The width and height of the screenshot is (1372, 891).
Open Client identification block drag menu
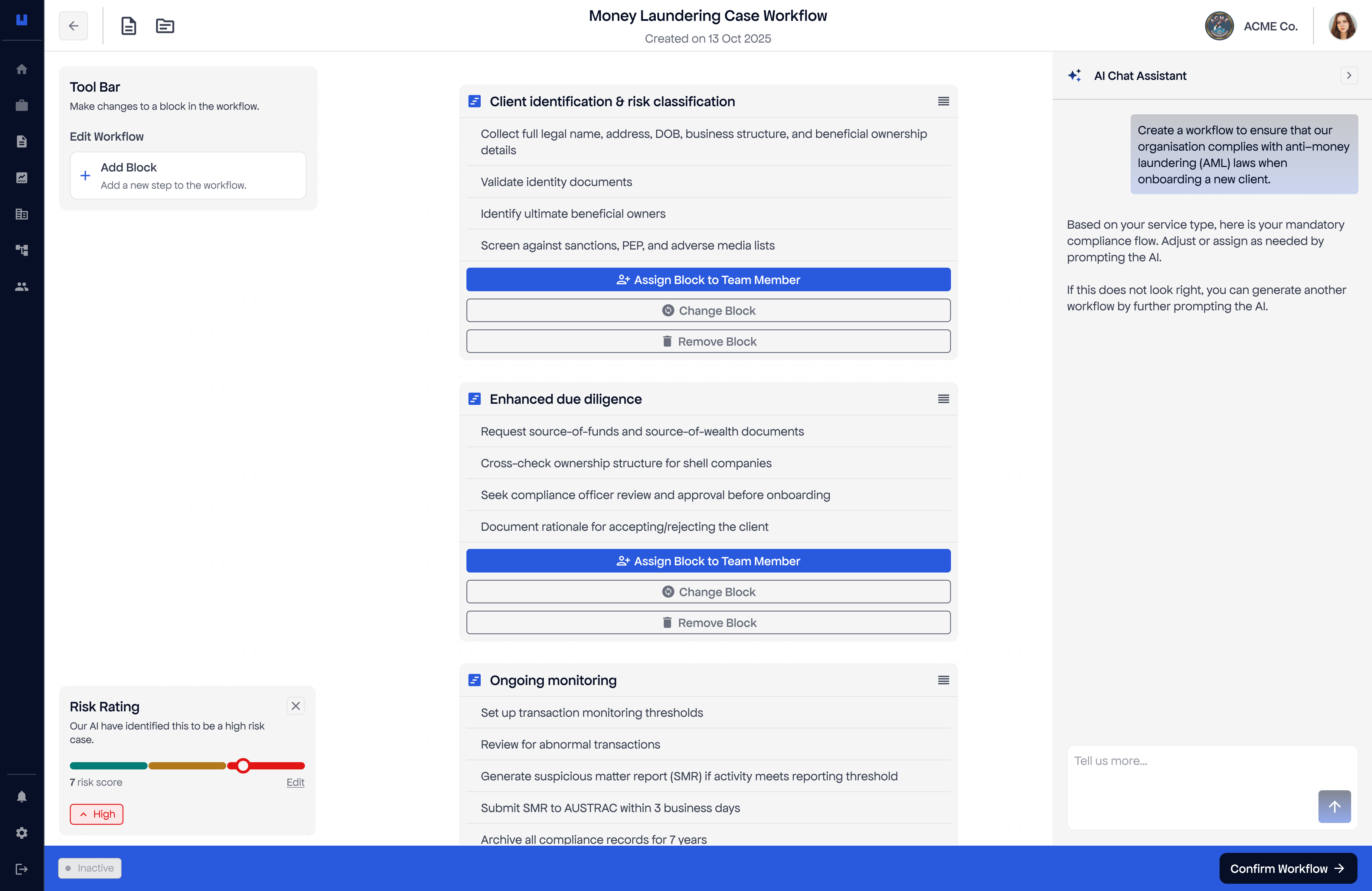pos(943,101)
